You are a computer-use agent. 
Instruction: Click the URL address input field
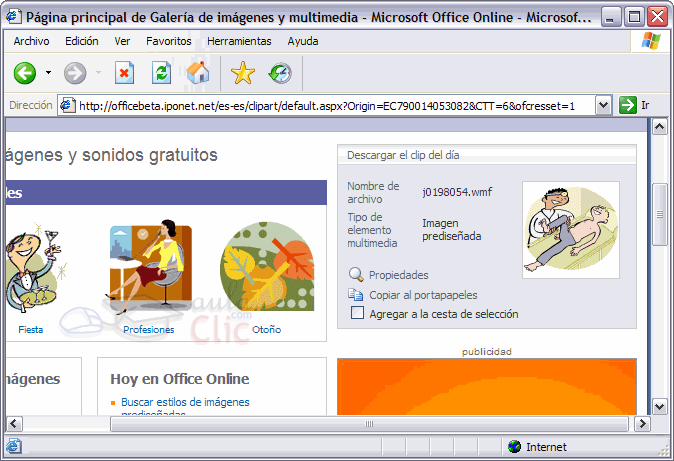(x=330, y=105)
